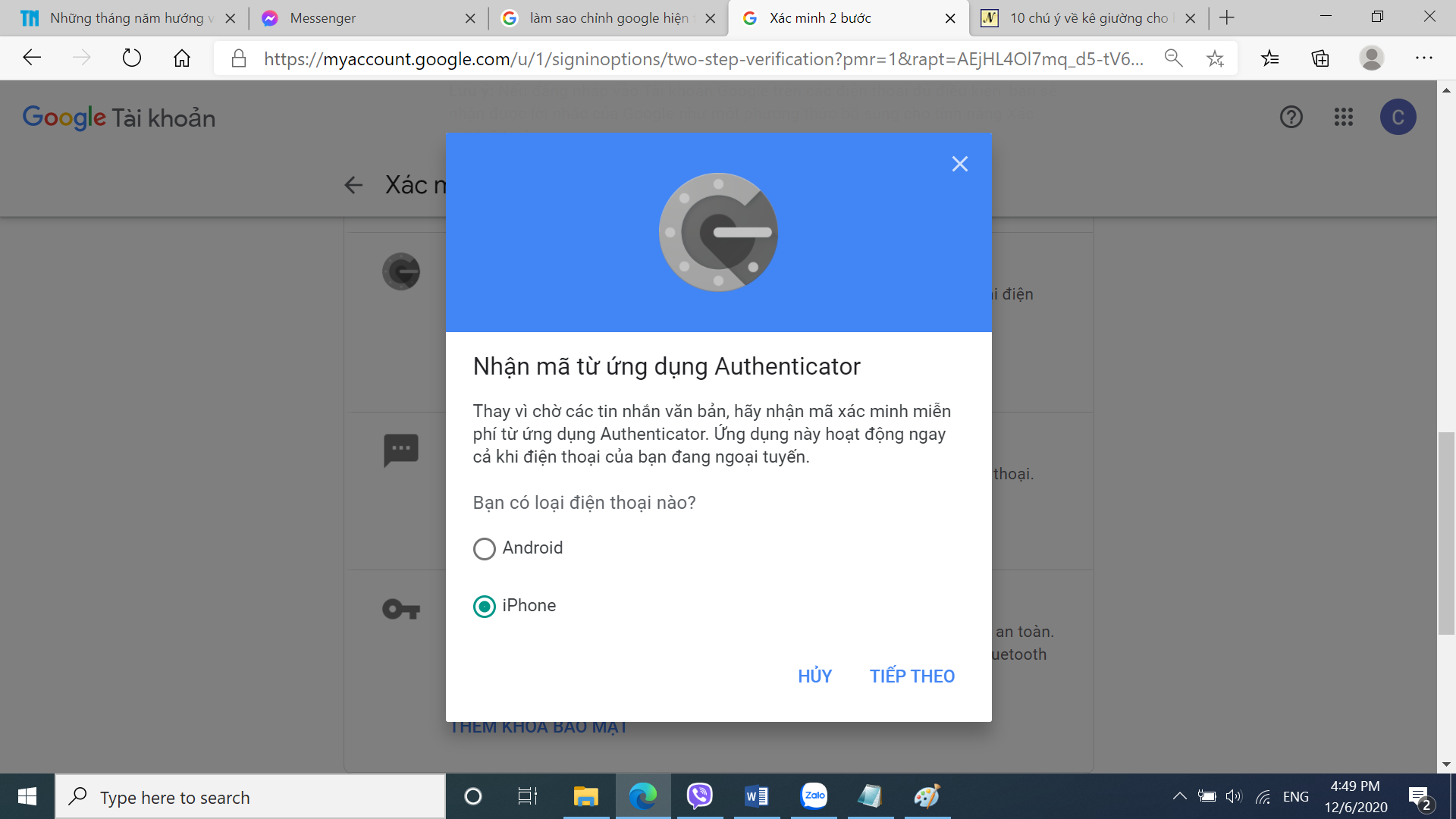This screenshot has width=1456, height=819.
Task: Show hidden system tray icons
Action: pos(1179,796)
